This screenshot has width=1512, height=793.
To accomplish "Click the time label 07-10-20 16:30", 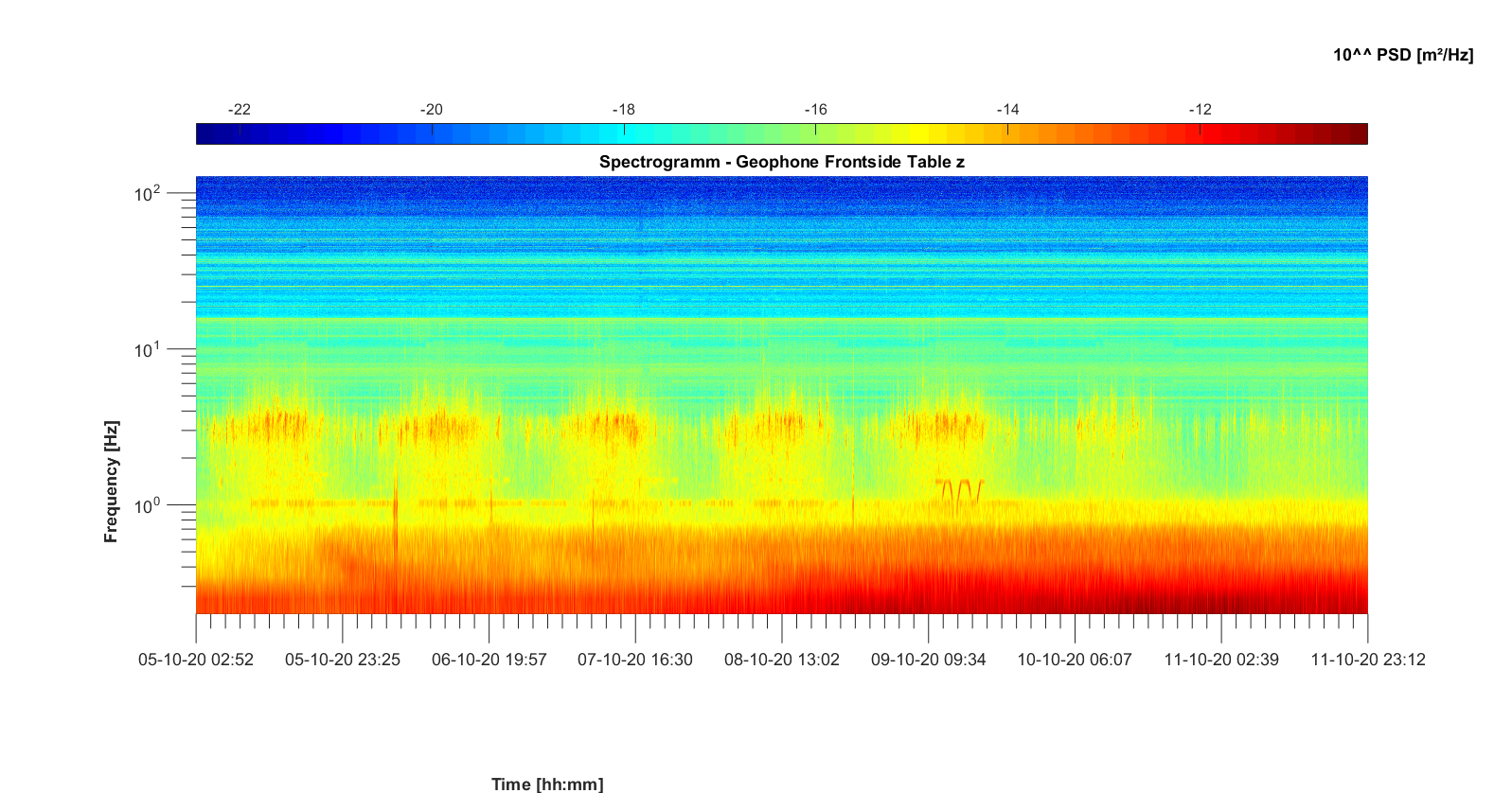I will (x=635, y=660).
